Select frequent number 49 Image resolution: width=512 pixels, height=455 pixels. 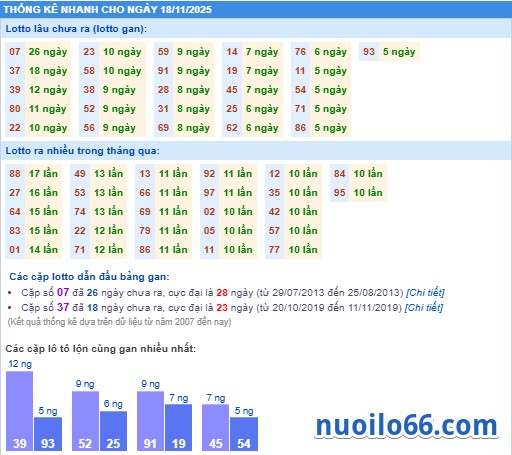80,173
